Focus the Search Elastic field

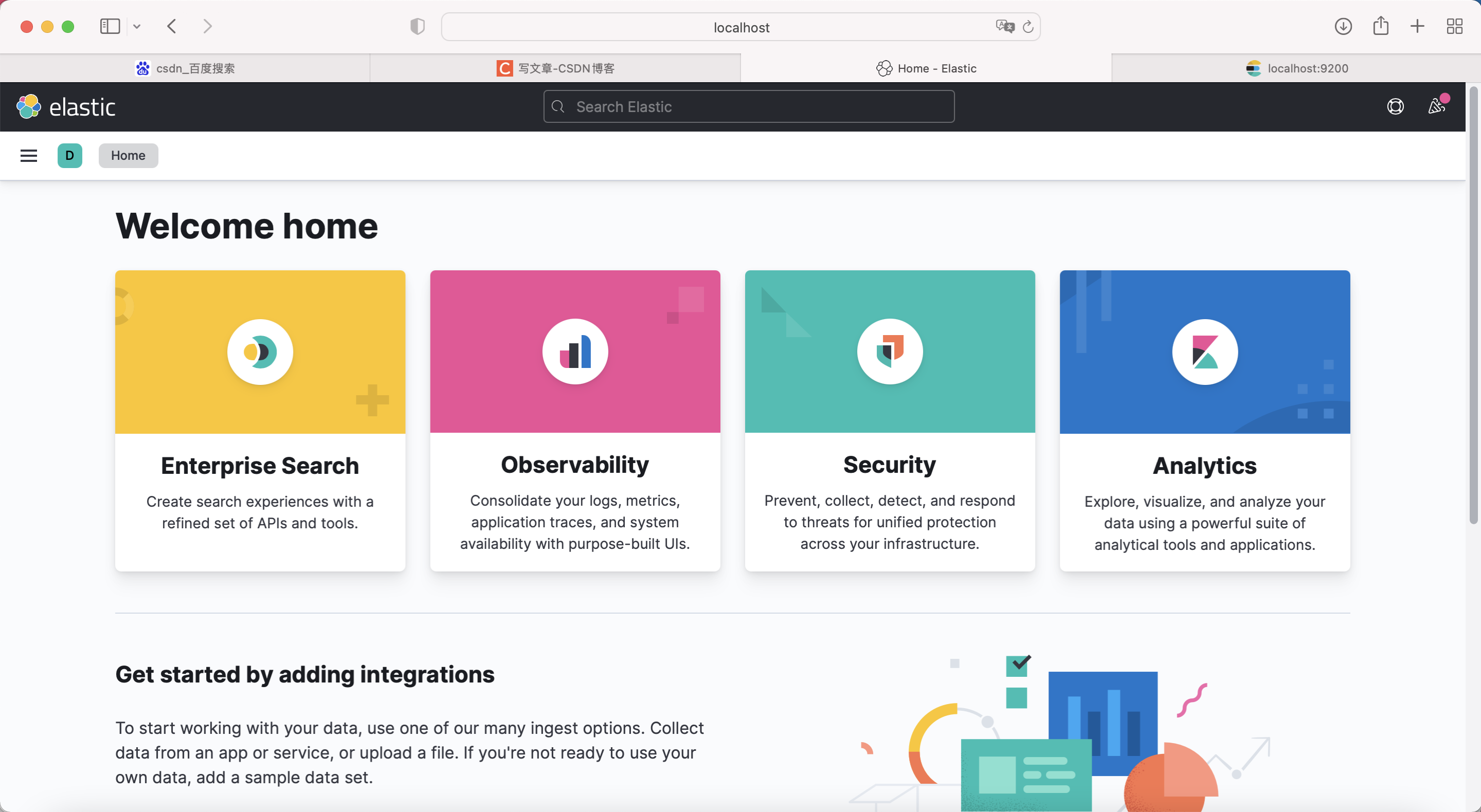[749, 107]
